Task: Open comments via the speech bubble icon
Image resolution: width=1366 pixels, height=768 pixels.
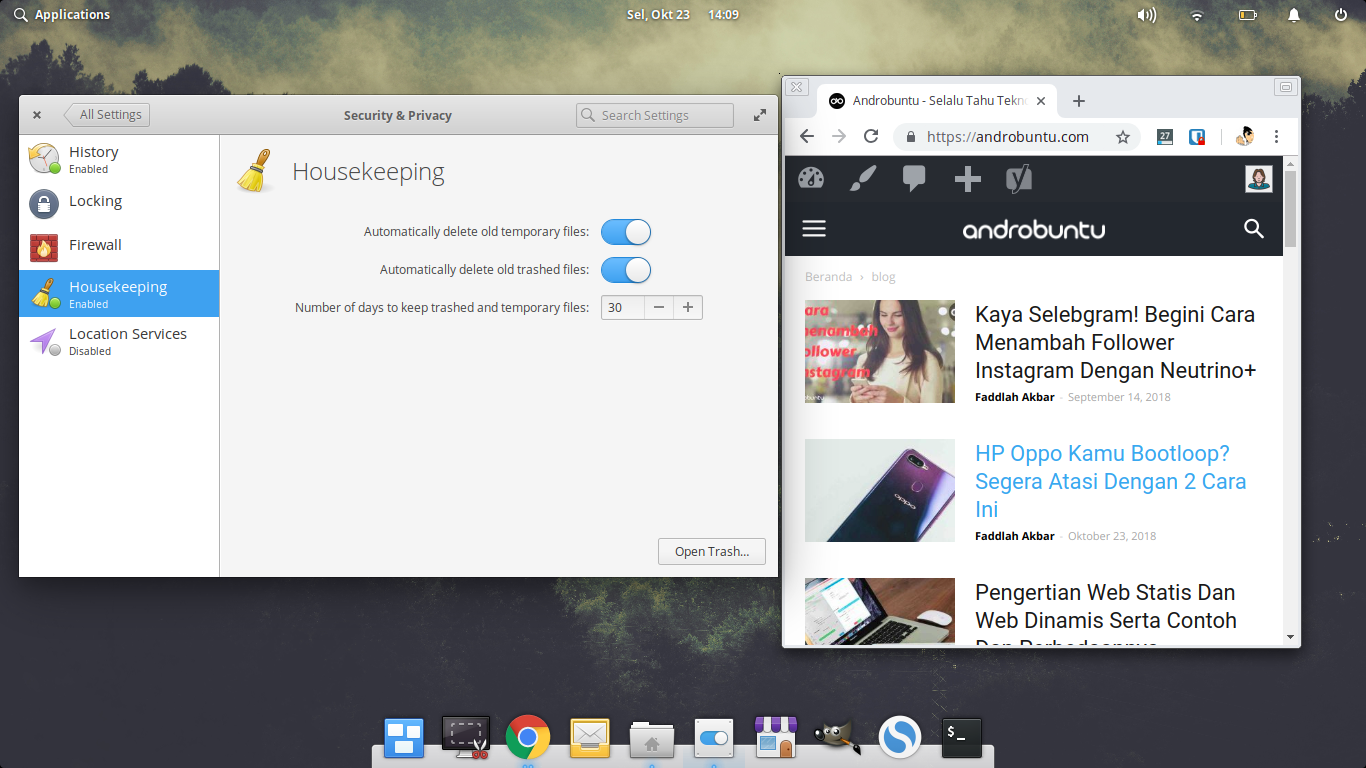Action: [x=913, y=178]
